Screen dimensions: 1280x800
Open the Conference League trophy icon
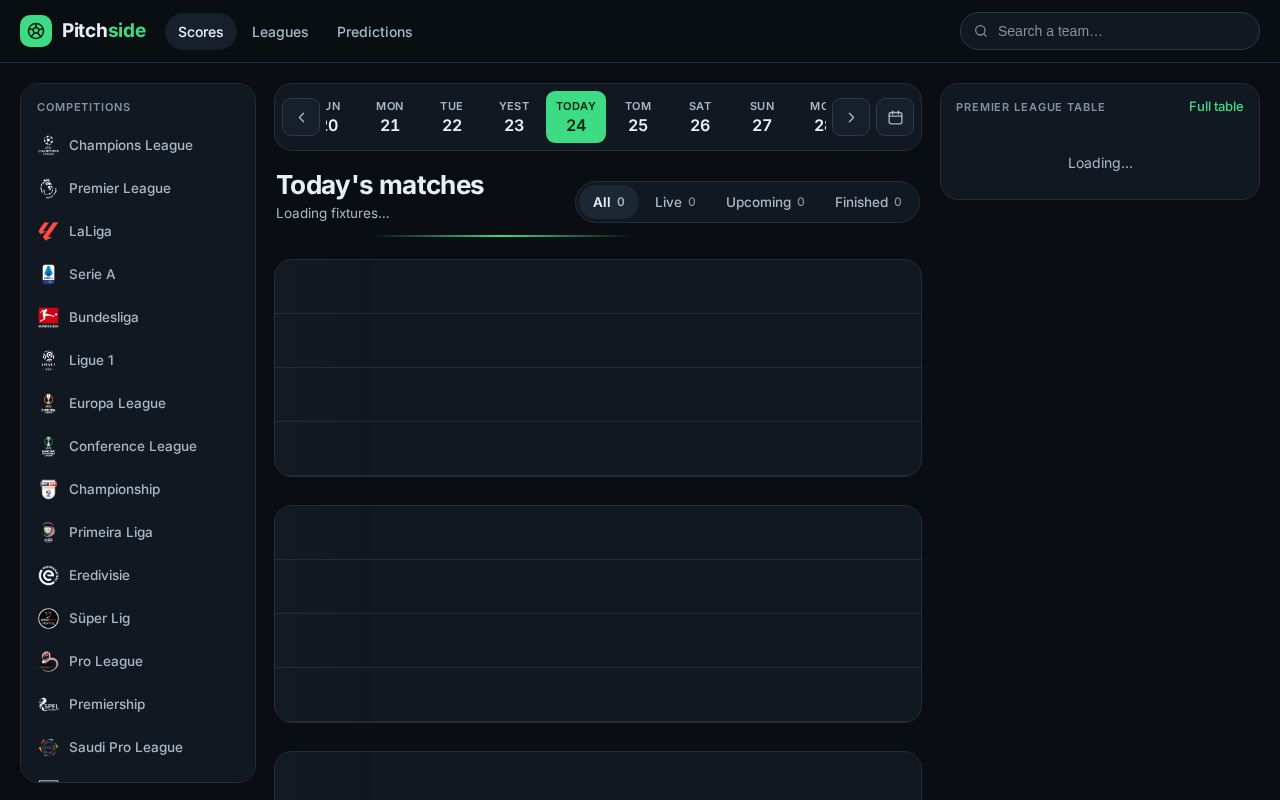click(x=48, y=446)
